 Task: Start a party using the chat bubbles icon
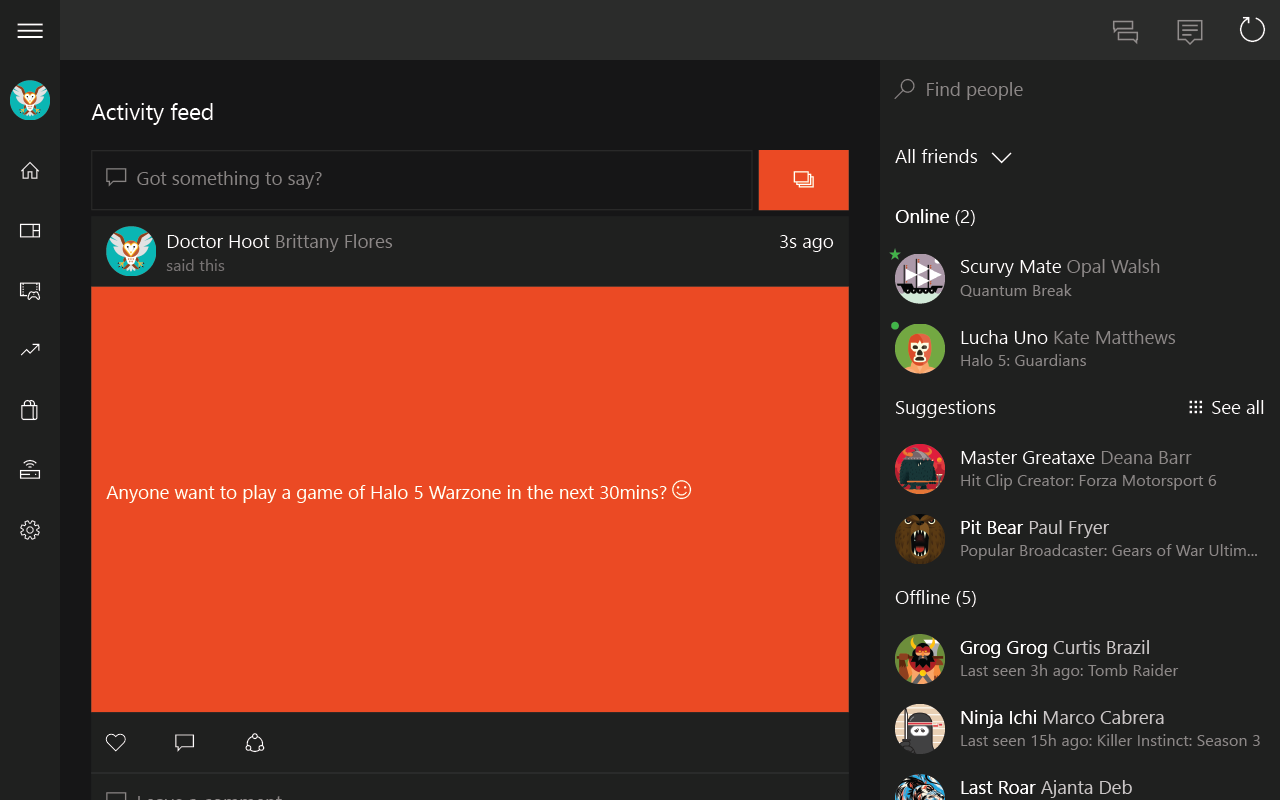1125,31
